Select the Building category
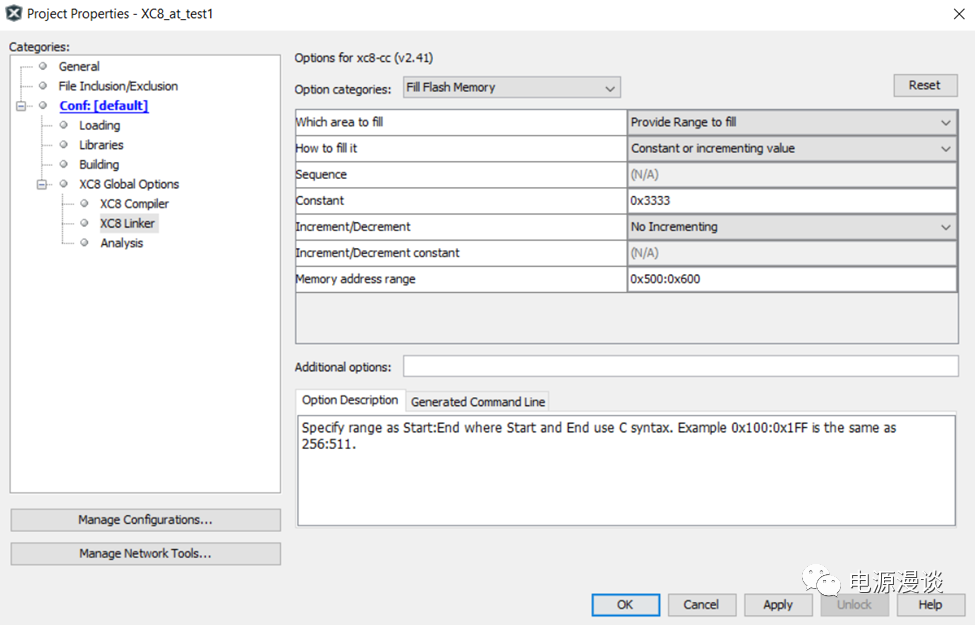The width and height of the screenshot is (975, 625). tap(99, 164)
